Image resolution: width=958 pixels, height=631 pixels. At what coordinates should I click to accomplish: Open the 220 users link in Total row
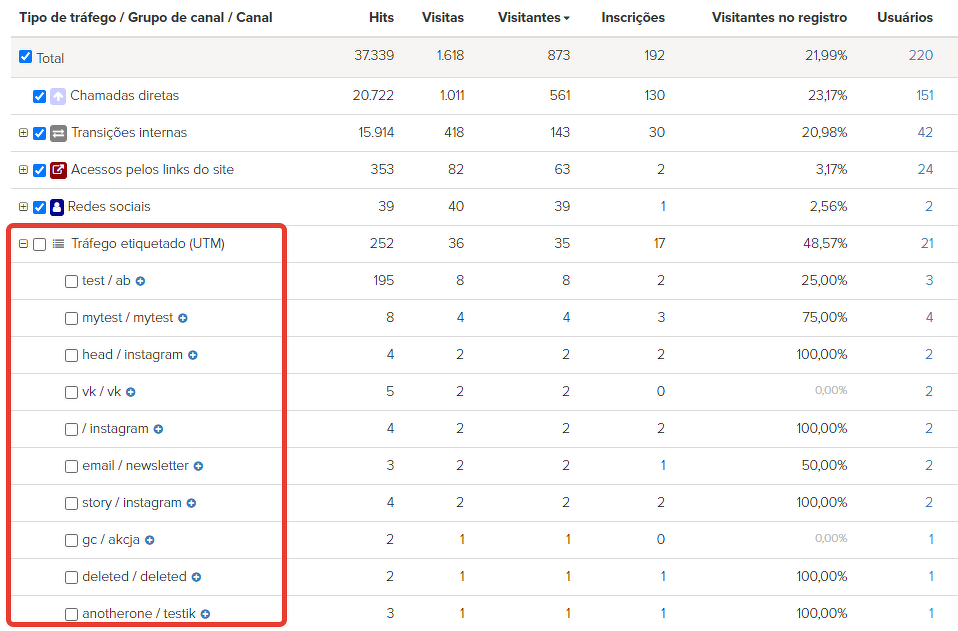pos(920,55)
